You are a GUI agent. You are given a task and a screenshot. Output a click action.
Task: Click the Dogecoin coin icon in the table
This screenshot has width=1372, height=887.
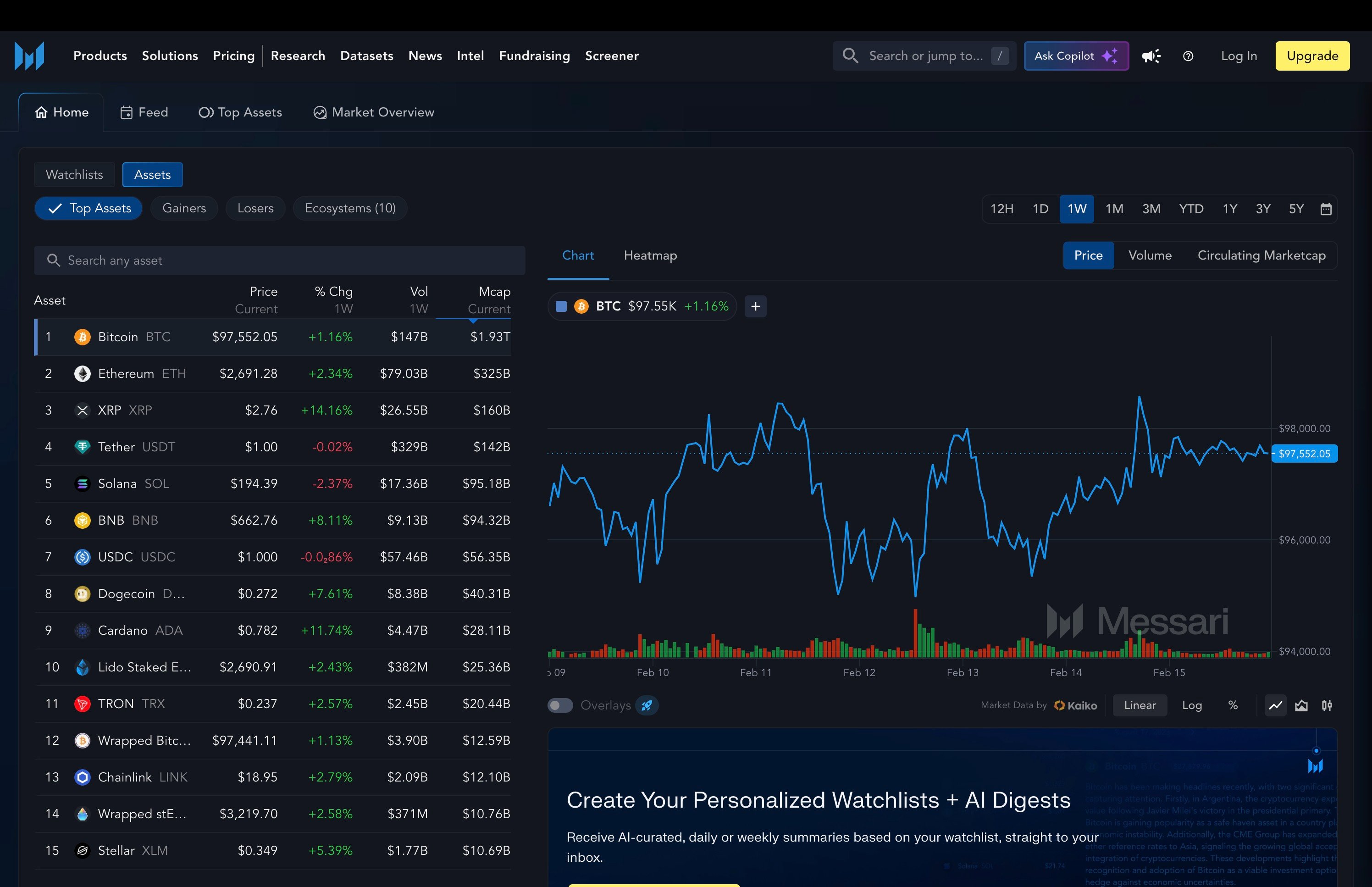point(83,594)
